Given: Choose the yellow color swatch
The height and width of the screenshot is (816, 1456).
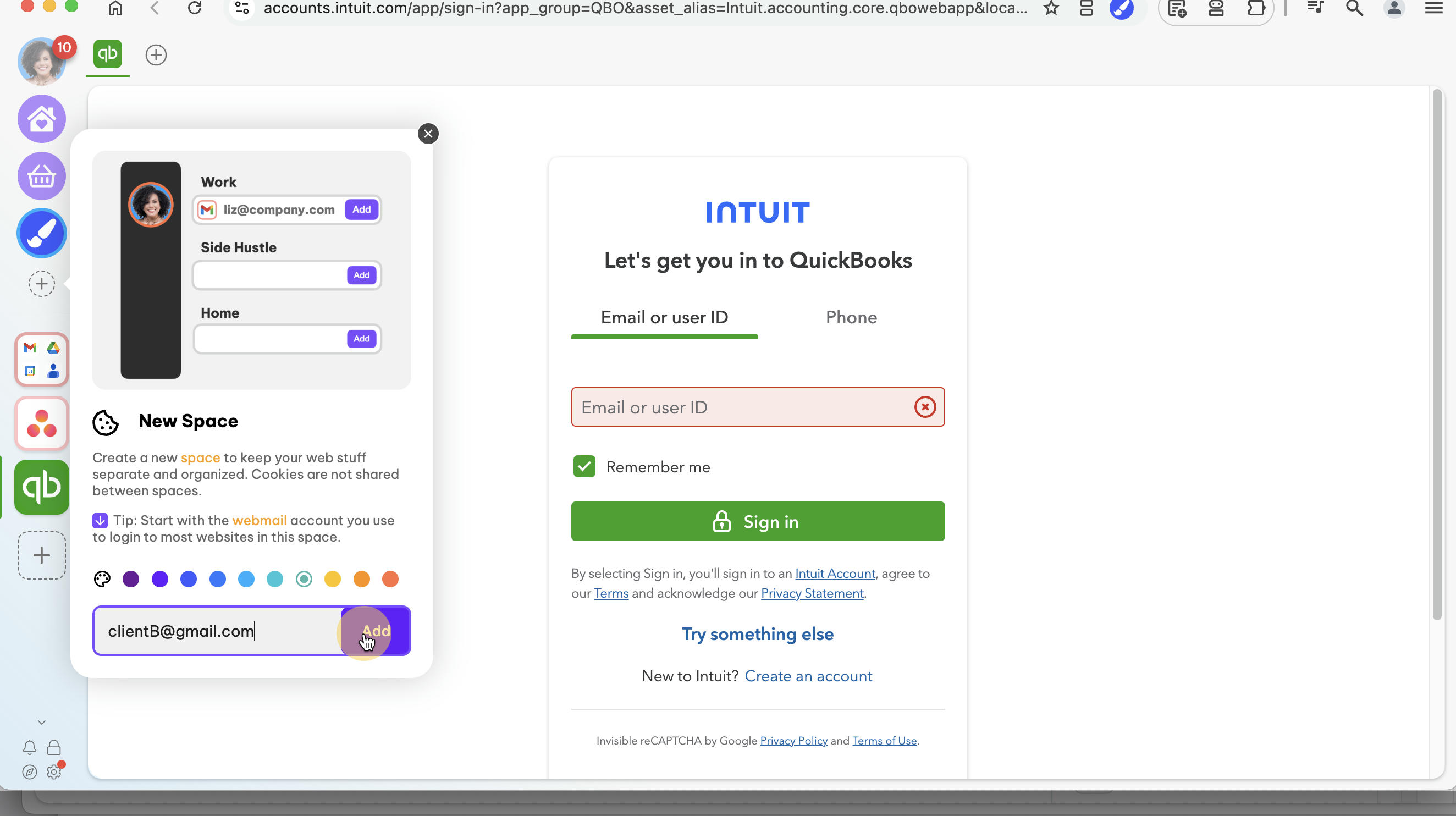Looking at the screenshot, I should click(332, 578).
